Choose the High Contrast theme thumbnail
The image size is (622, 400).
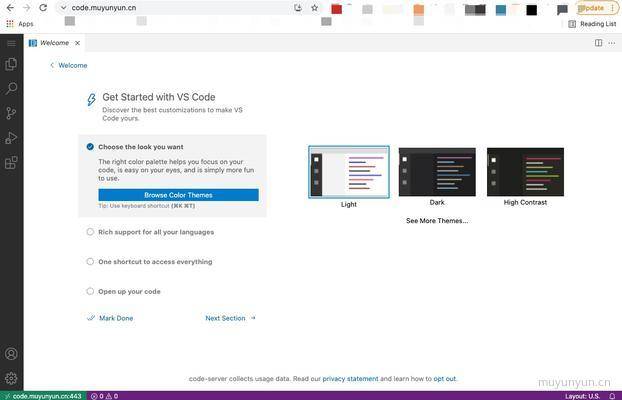click(x=525, y=172)
